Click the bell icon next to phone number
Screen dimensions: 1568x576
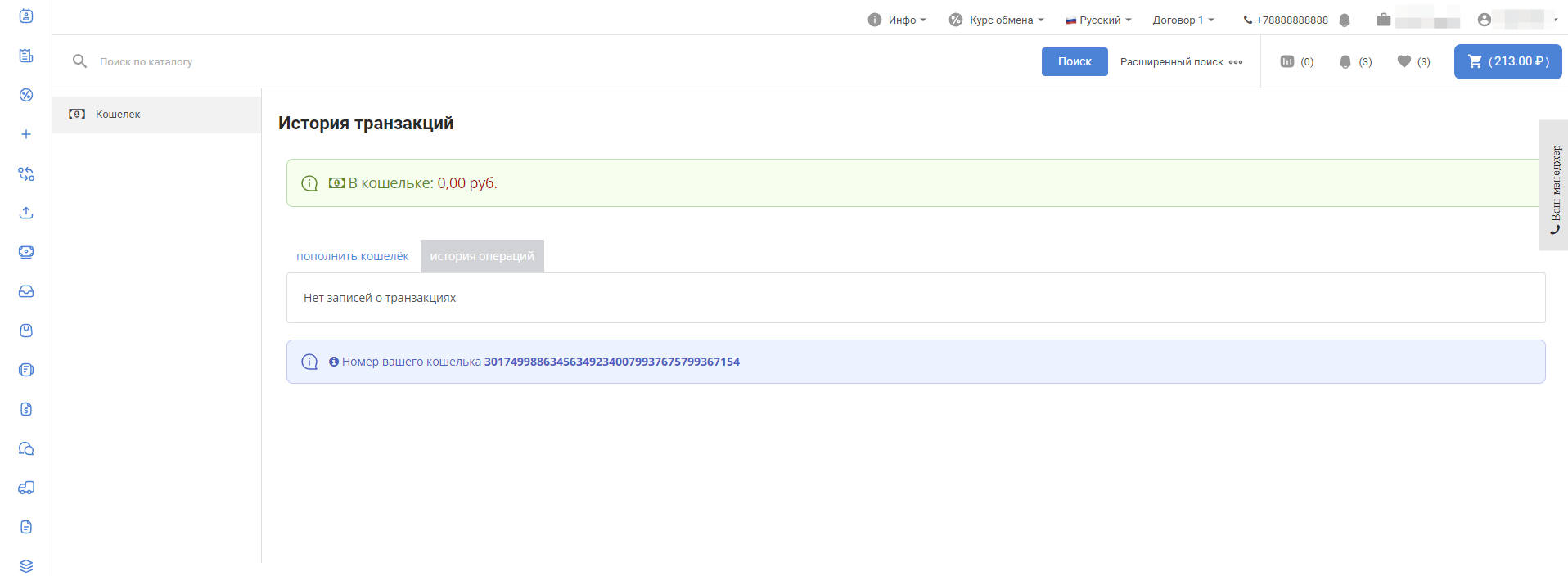pos(1345,20)
